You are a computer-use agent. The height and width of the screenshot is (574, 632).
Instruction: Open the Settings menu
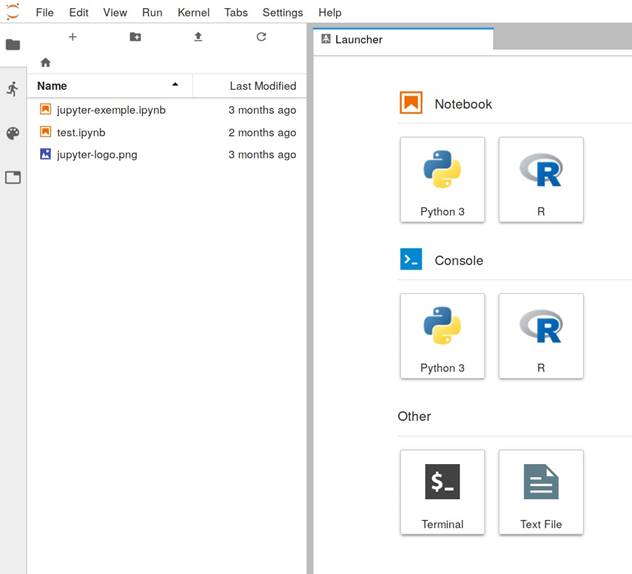tap(282, 13)
